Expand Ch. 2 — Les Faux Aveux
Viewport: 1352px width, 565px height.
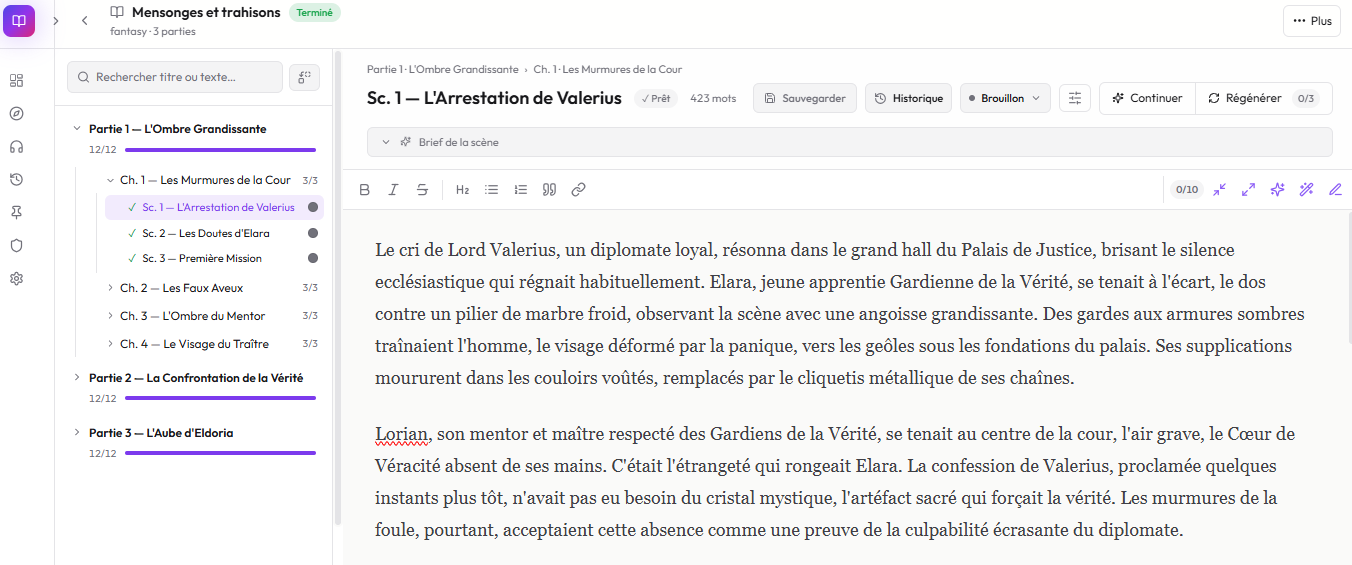click(x=111, y=288)
